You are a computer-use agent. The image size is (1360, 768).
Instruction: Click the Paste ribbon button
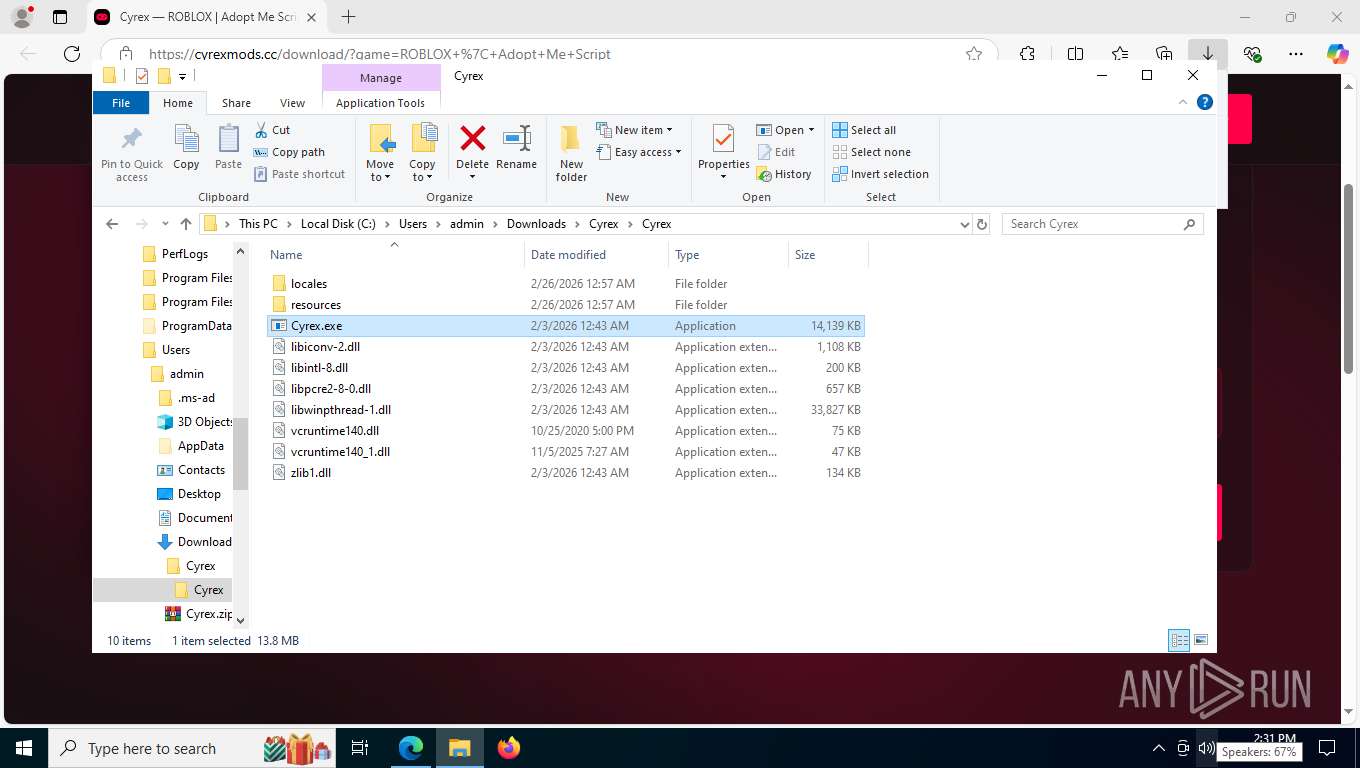[x=228, y=148]
